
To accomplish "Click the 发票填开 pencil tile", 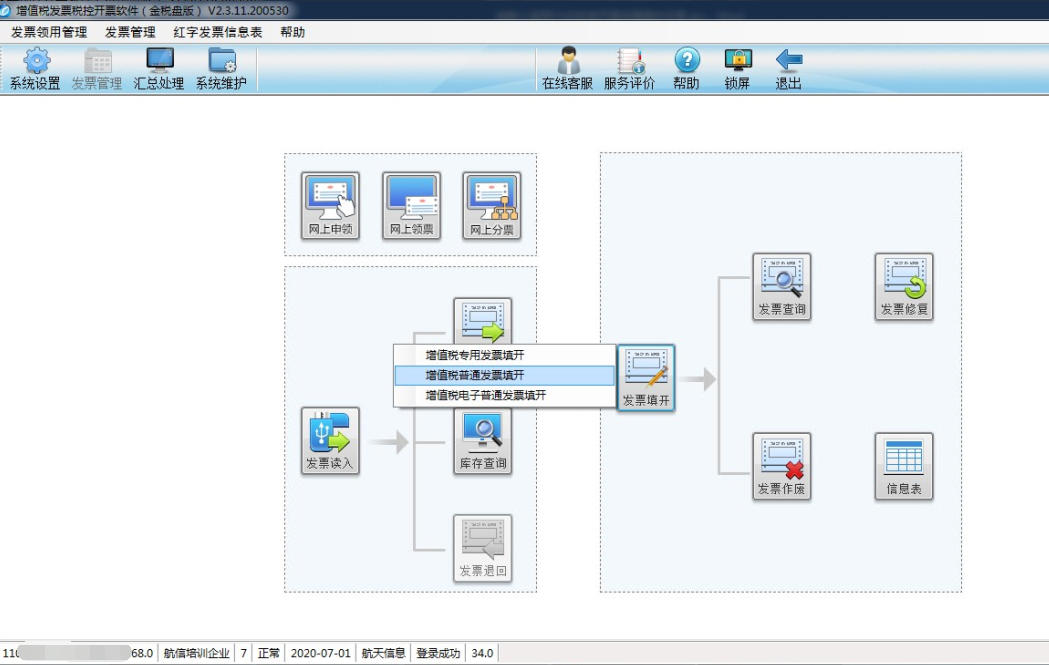I will (646, 378).
